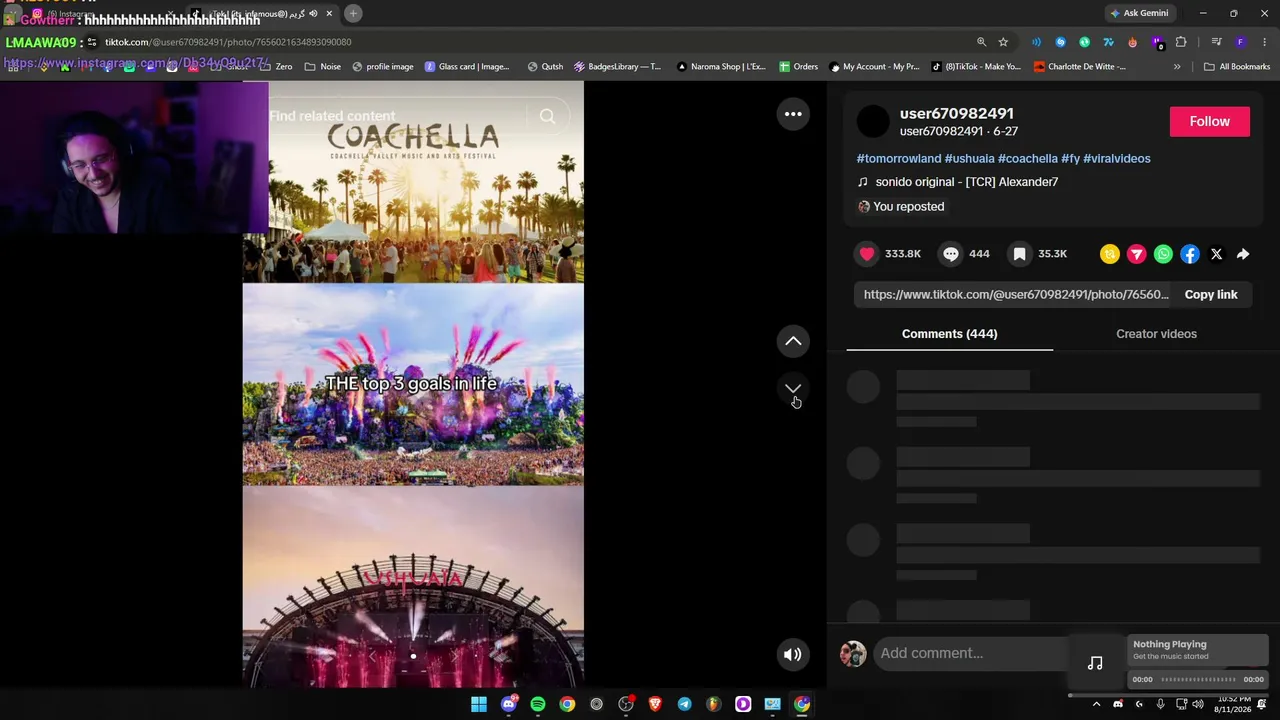
Task: Open the user670982491 profile name
Action: pyautogui.click(x=957, y=113)
